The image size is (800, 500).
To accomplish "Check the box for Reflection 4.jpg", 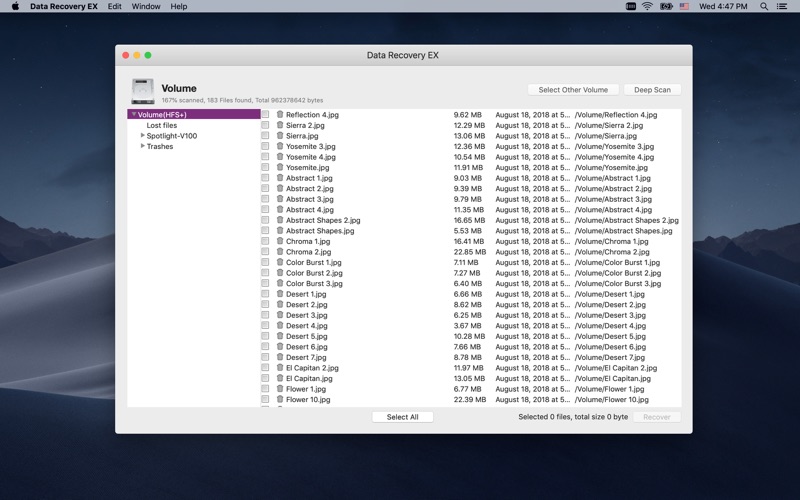I will pos(265,114).
